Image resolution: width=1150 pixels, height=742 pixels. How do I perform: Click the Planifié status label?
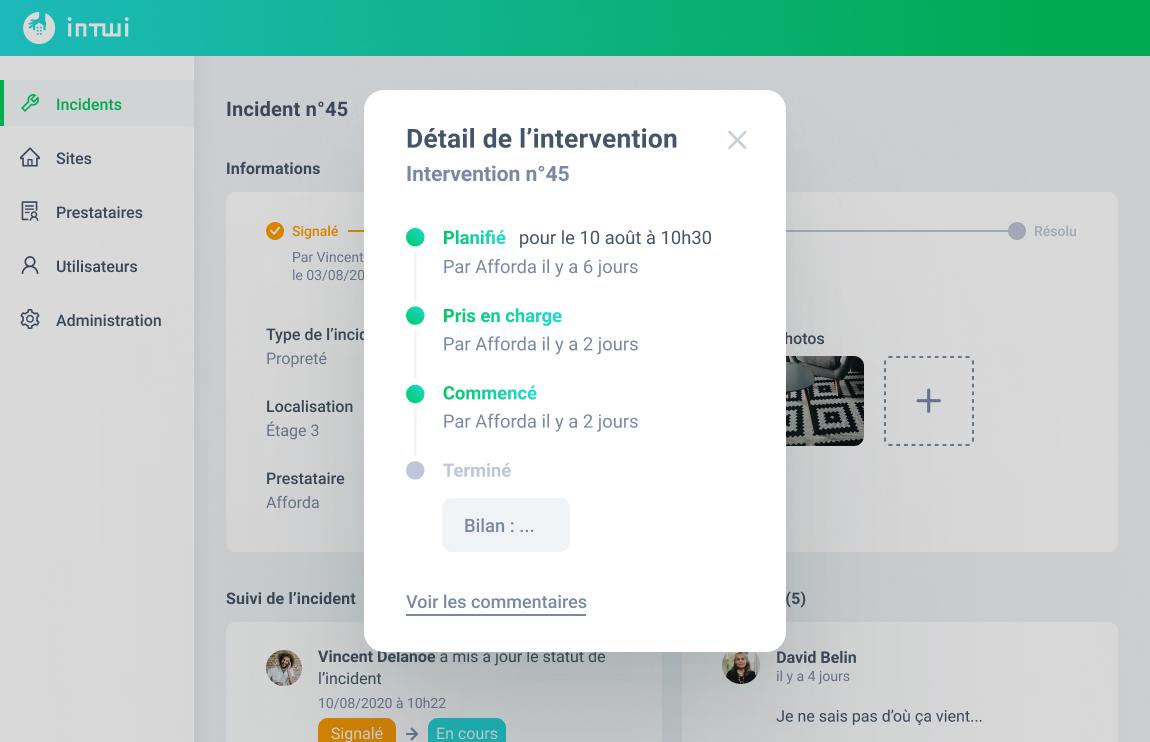(474, 238)
